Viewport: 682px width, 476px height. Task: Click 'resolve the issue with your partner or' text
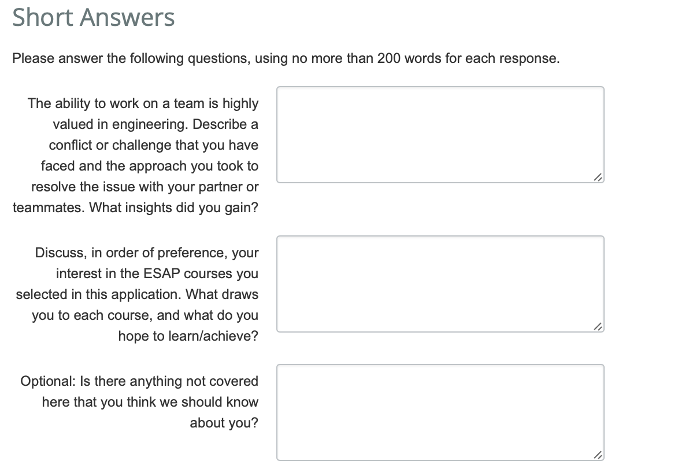145,187
